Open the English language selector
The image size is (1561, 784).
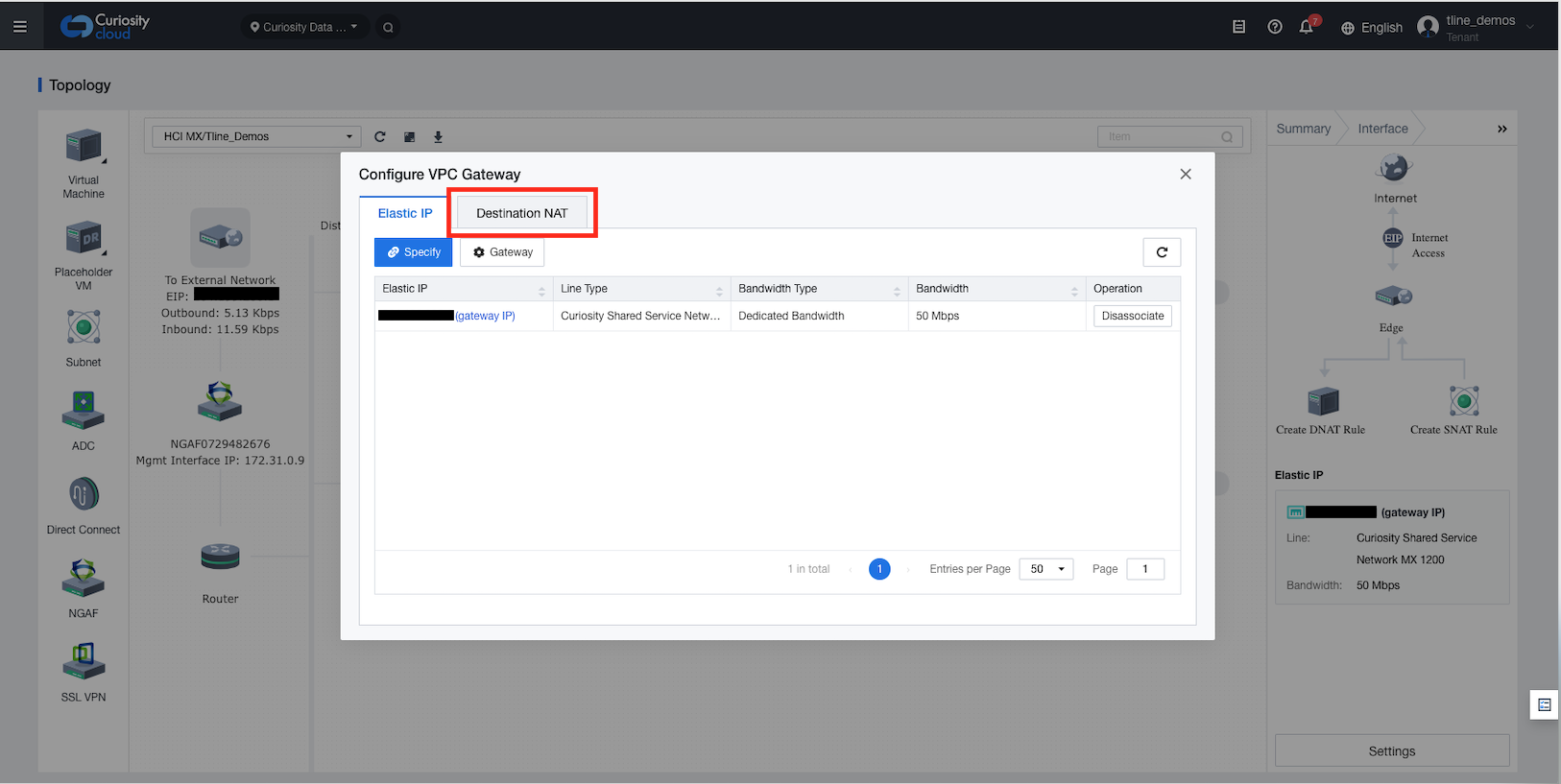pyautogui.click(x=1372, y=27)
